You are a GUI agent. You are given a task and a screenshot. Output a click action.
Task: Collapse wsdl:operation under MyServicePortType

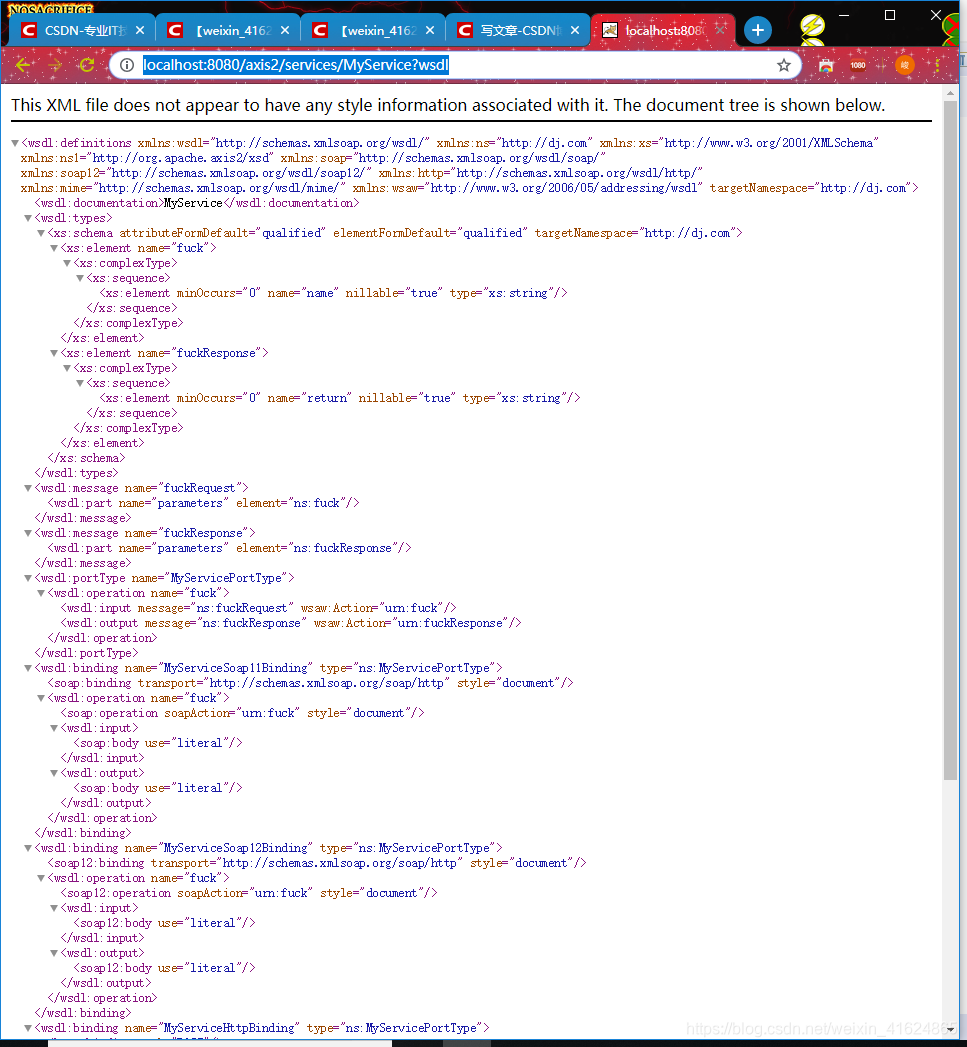coord(41,593)
